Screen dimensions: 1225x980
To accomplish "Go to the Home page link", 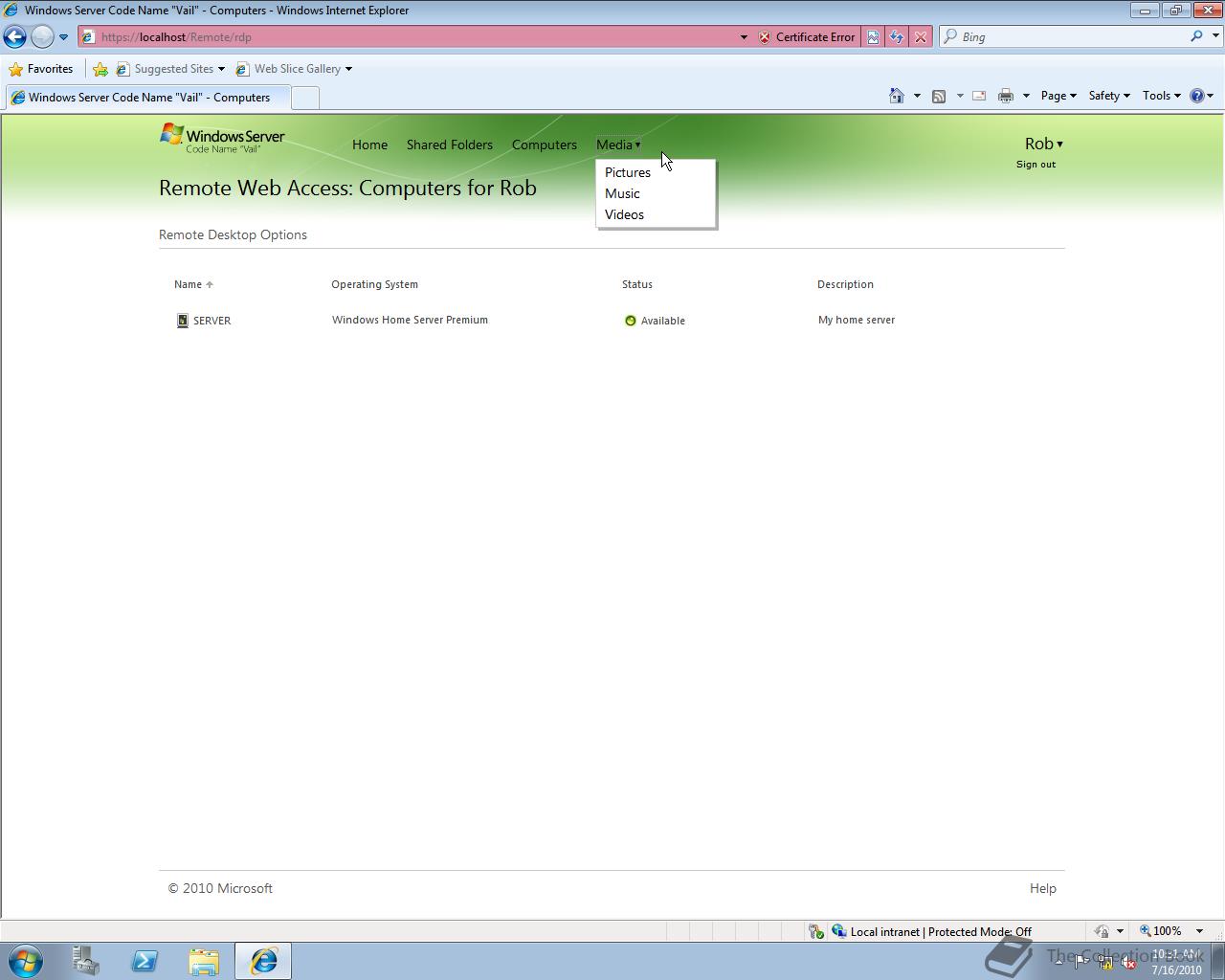I will tap(369, 145).
